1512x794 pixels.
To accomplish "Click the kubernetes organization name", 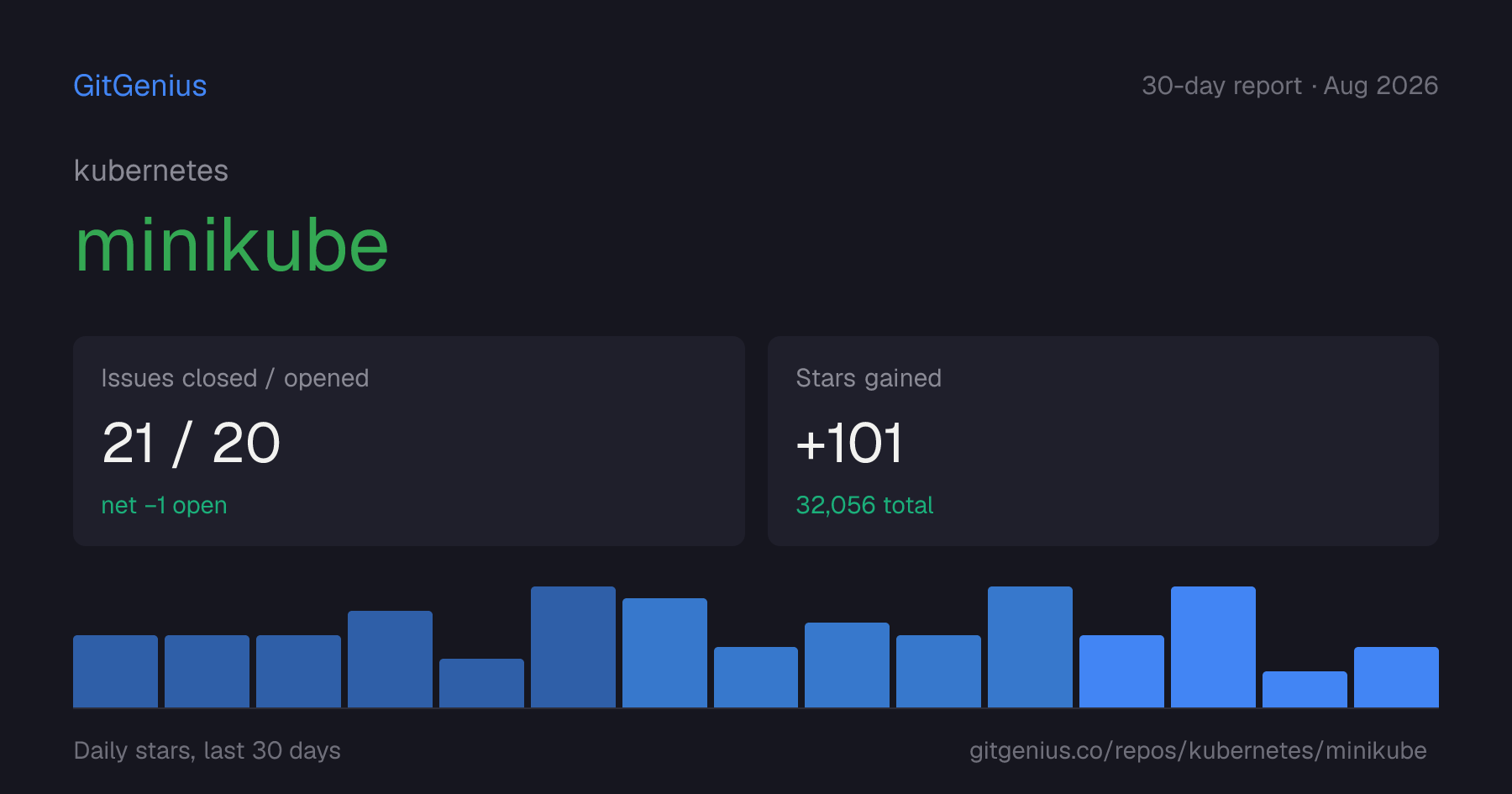I will pyautogui.click(x=151, y=171).
